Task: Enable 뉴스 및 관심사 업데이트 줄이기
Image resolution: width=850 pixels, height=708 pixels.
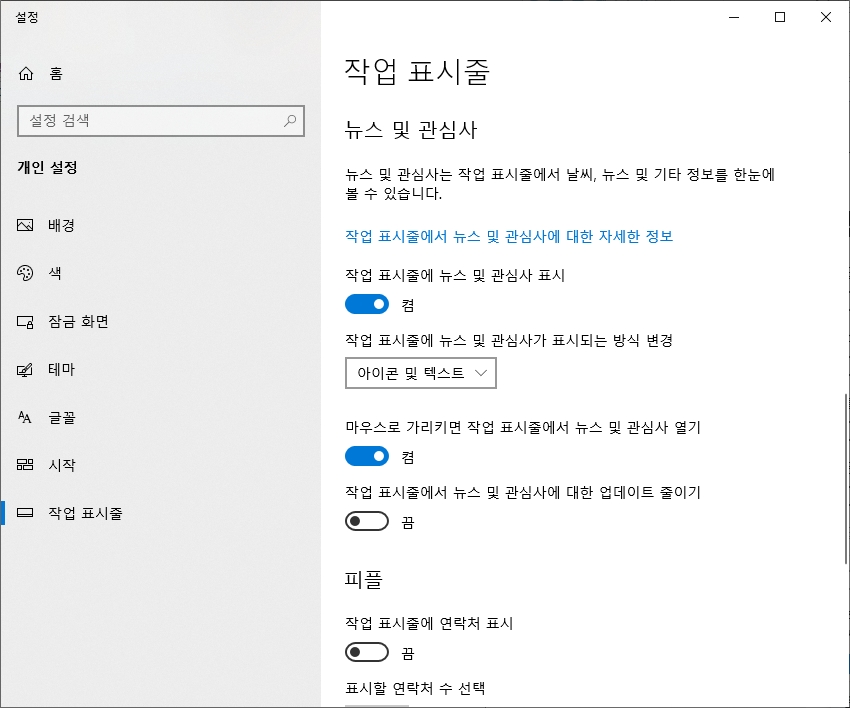Action: click(x=366, y=520)
